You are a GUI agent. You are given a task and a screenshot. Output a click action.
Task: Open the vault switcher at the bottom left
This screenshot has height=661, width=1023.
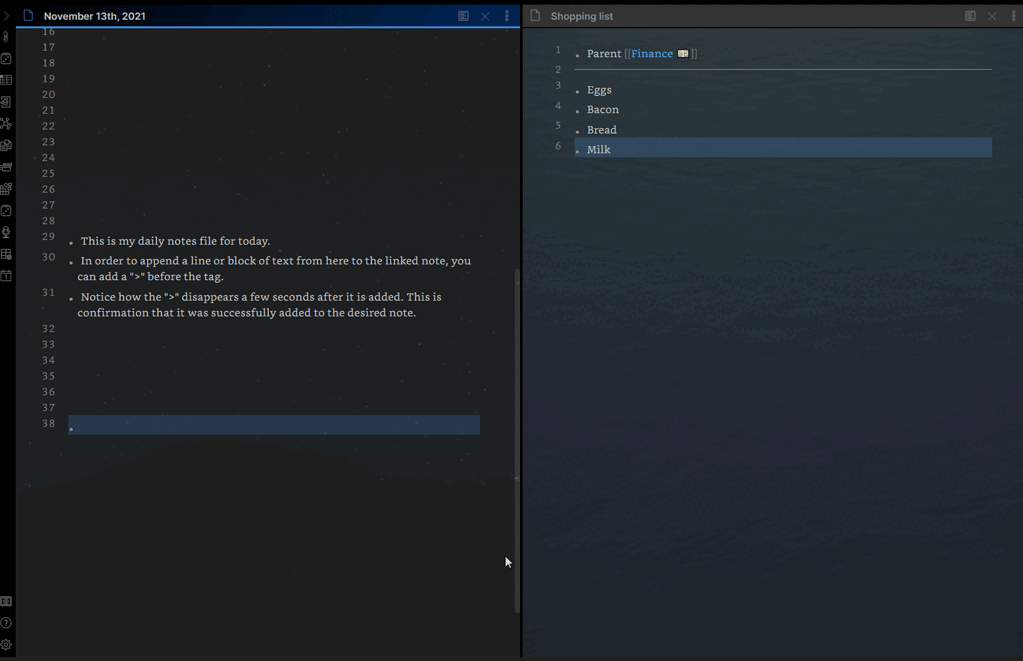pyautogui.click(x=6, y=601)
